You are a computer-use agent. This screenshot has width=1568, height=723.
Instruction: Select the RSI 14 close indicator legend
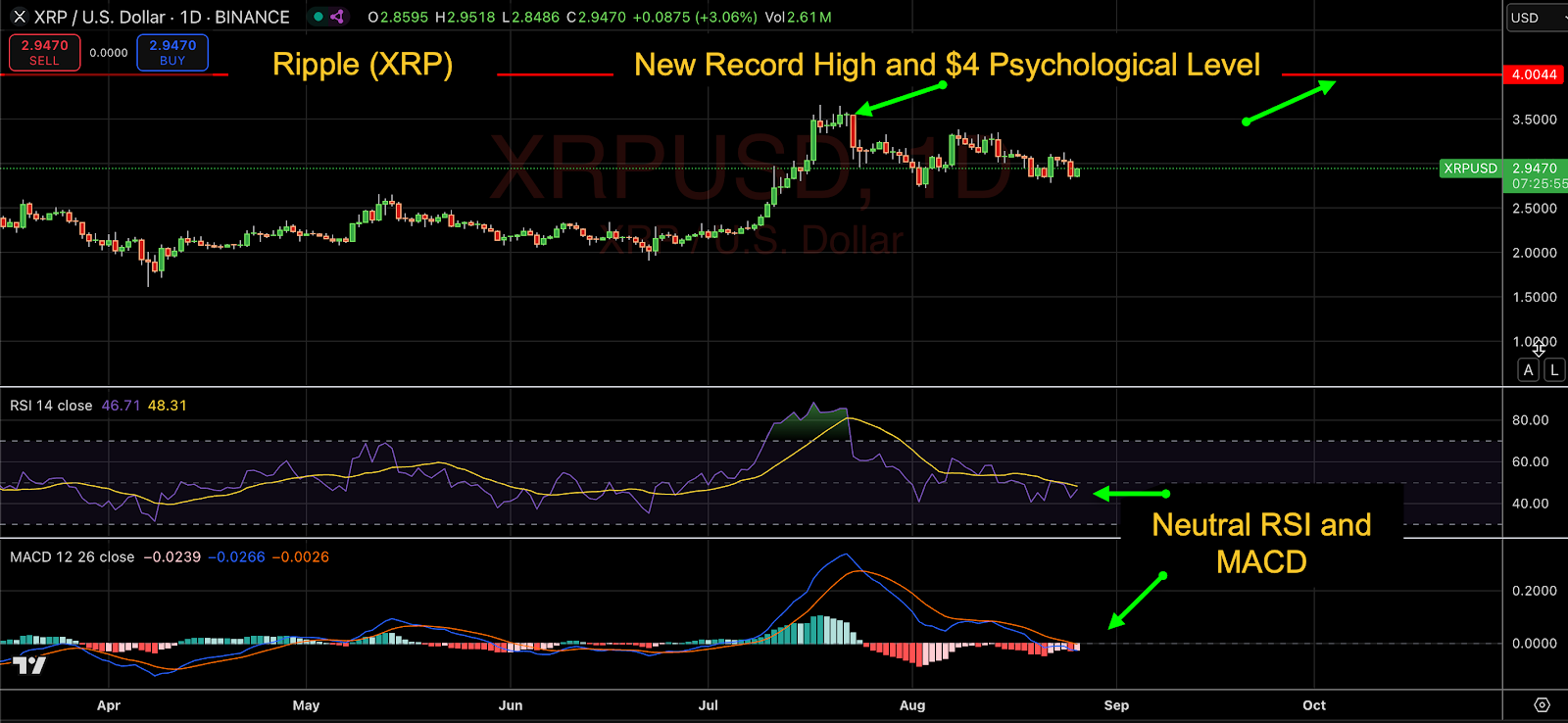point(51,406)
